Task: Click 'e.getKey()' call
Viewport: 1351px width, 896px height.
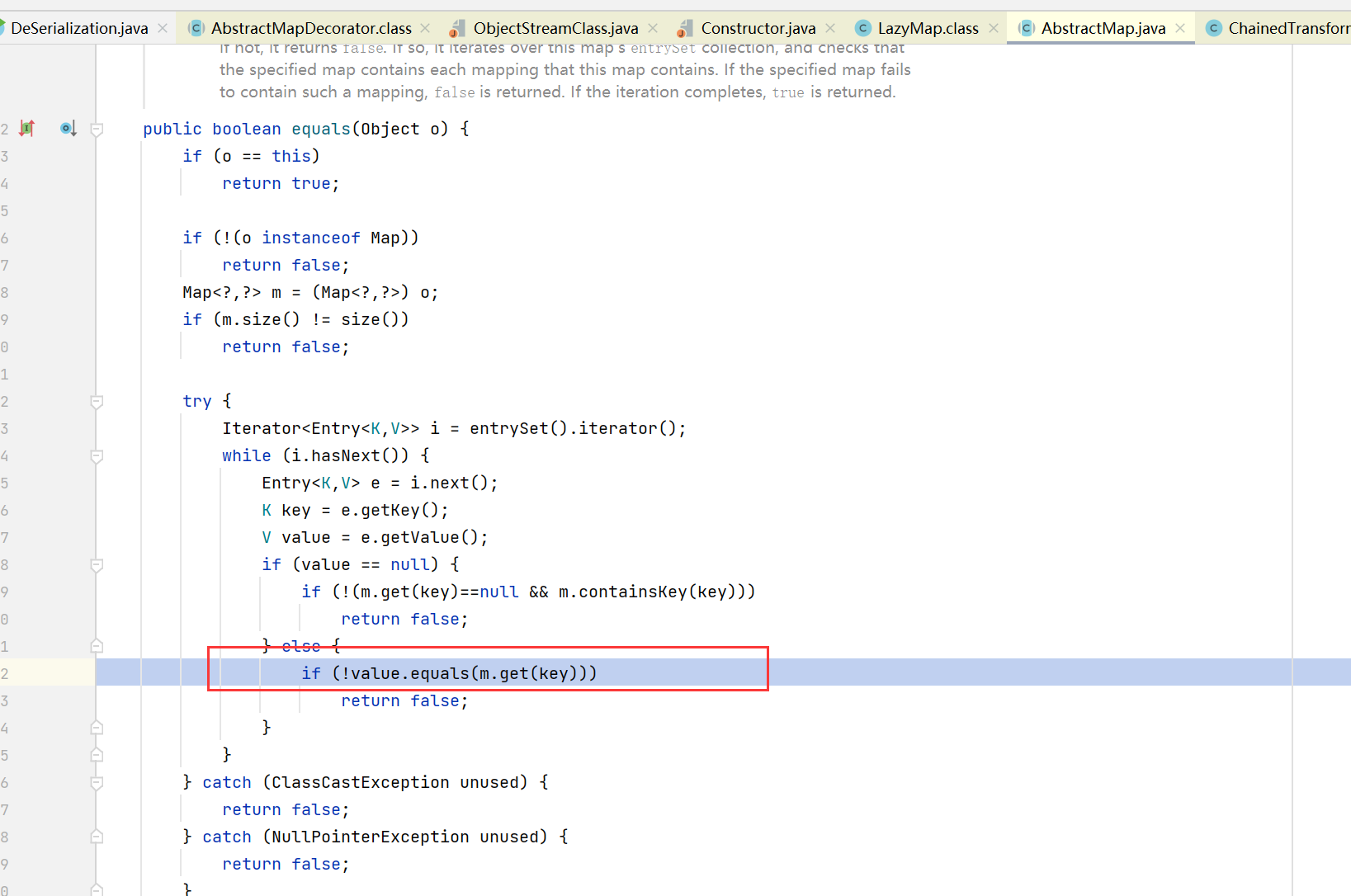Action: coord(390,510)
